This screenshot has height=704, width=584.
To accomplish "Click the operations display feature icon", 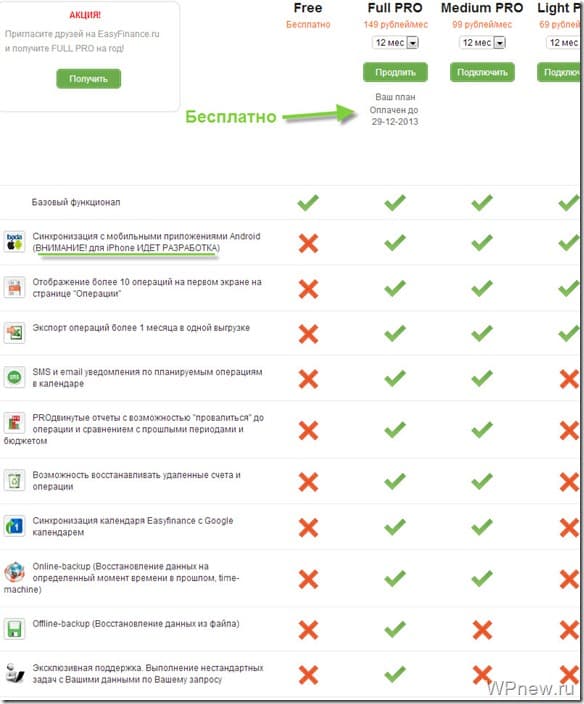I will (14, 288).
